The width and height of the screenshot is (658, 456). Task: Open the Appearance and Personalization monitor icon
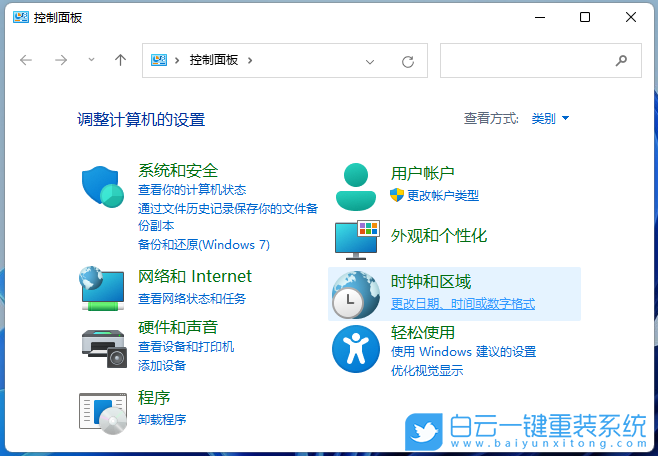click(357, 240)
